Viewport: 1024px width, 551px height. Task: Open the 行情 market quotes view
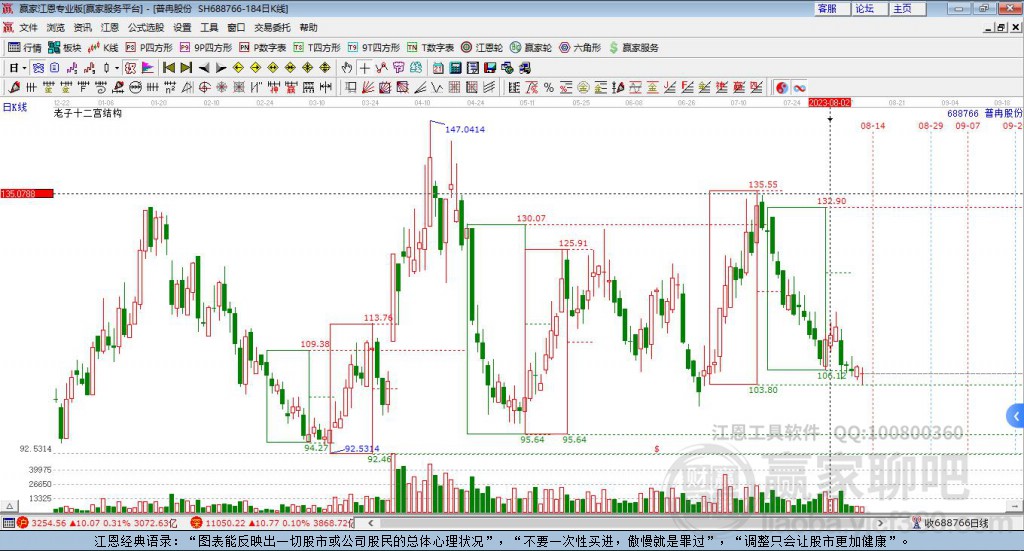pyautogui.click(x=24, y=48)
